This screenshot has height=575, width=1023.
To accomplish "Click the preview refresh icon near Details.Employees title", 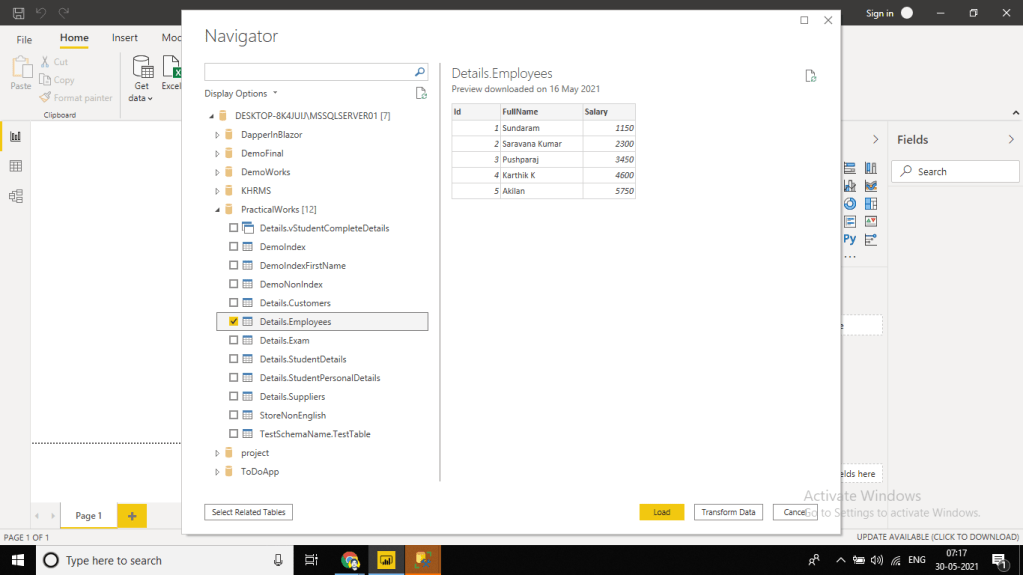I will pyautogui.click(x=811, y=76).
